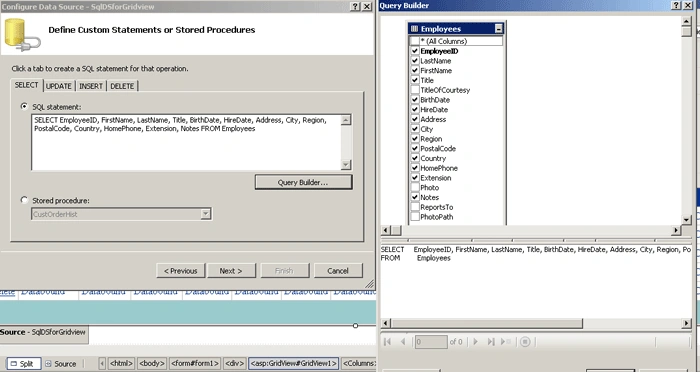Click tag navigator left arrow
This screenshot has width=700, height=372.
102,364
